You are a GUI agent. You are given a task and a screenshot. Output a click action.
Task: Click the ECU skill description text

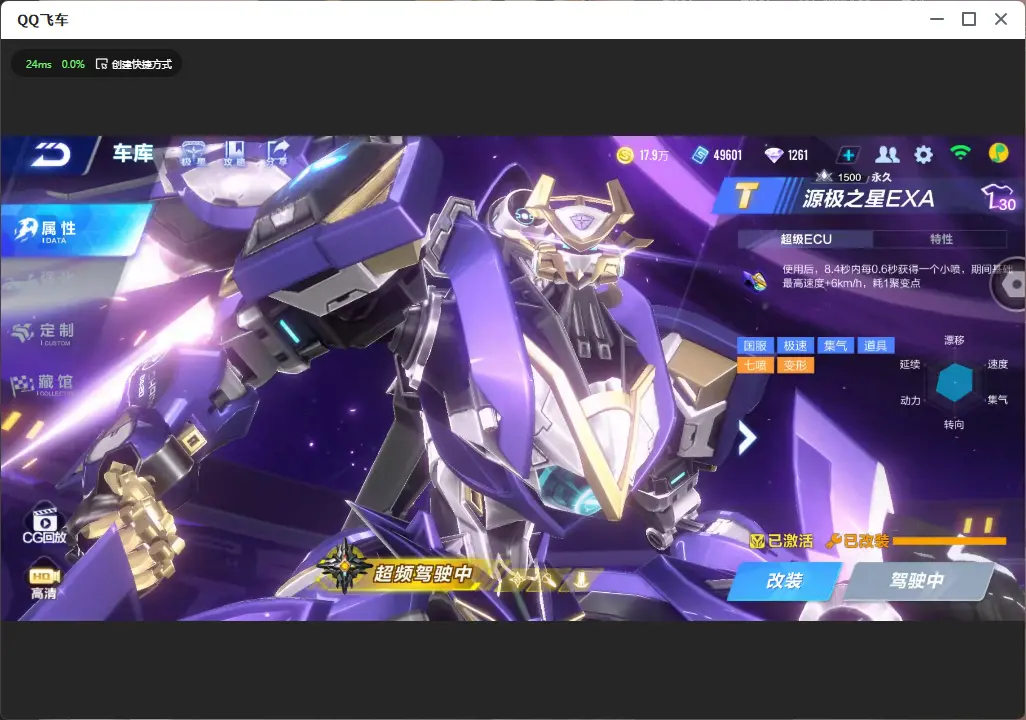click(896, 276)
